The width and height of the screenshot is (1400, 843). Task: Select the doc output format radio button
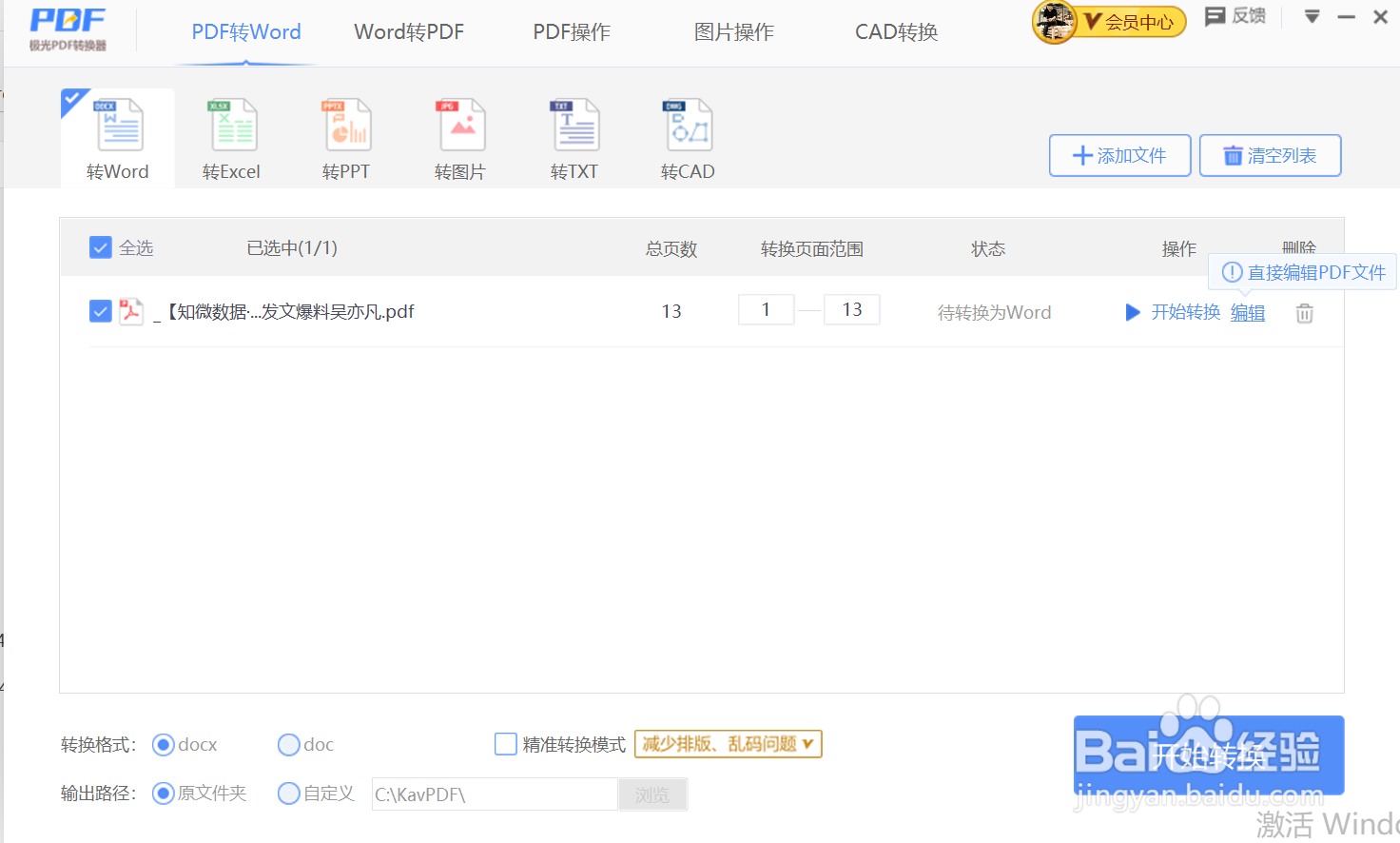(x=288, y=744)
